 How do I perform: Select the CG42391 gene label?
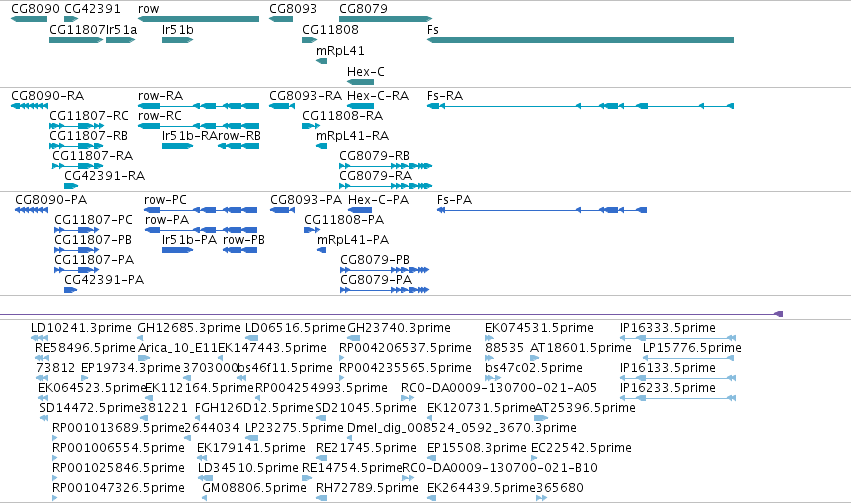click(92, 9)
